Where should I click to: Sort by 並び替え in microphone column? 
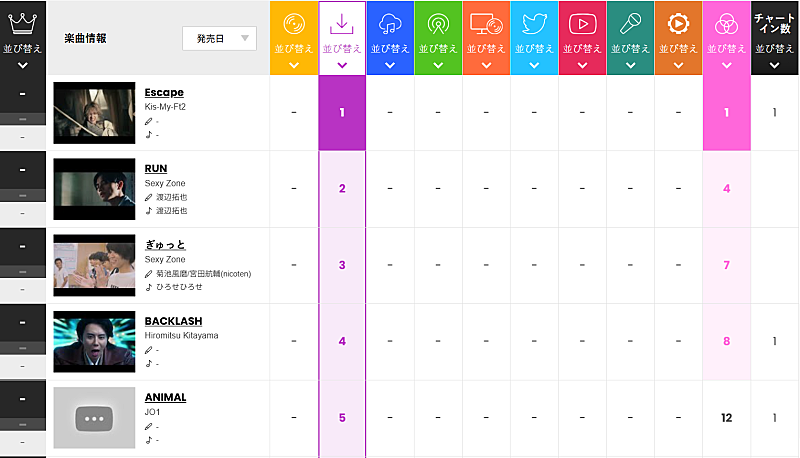[630, 49]
